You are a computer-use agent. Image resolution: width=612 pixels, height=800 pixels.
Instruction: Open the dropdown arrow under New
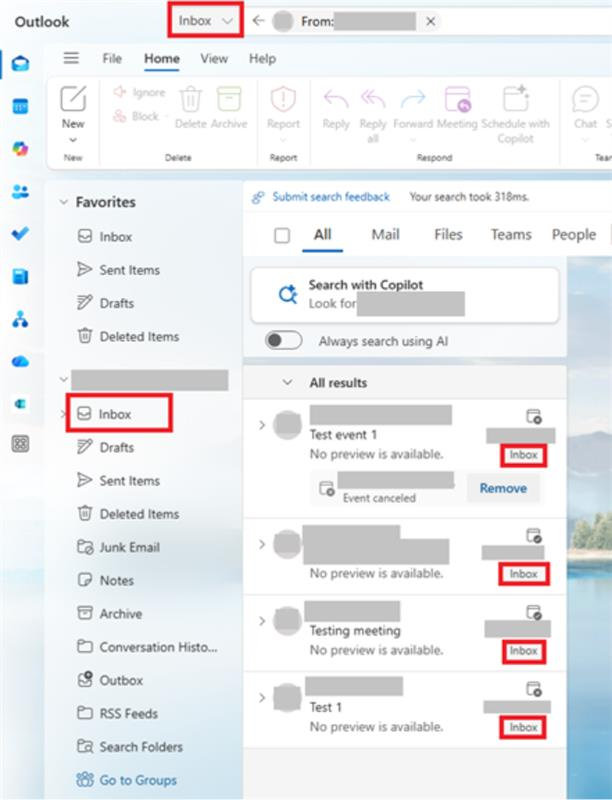point(73,140)
